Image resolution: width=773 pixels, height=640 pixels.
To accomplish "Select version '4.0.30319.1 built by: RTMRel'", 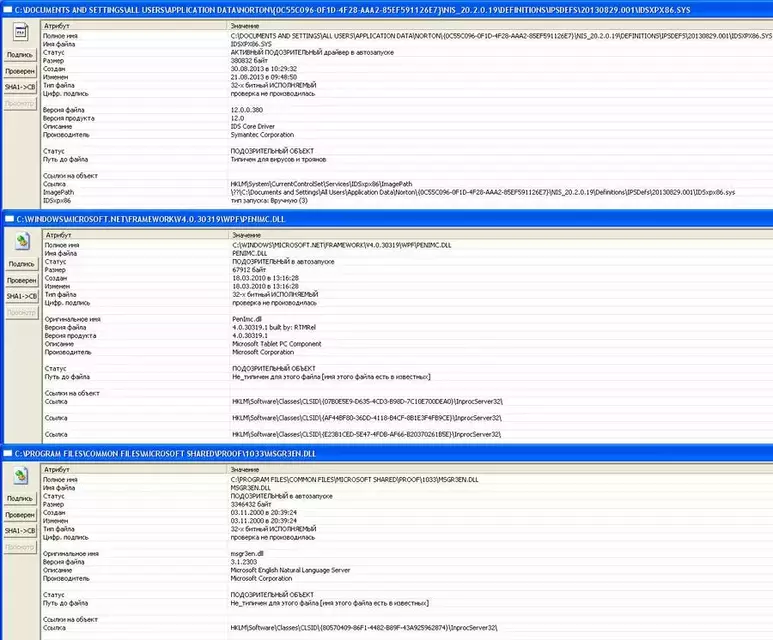I will click(x=274, y=327).
